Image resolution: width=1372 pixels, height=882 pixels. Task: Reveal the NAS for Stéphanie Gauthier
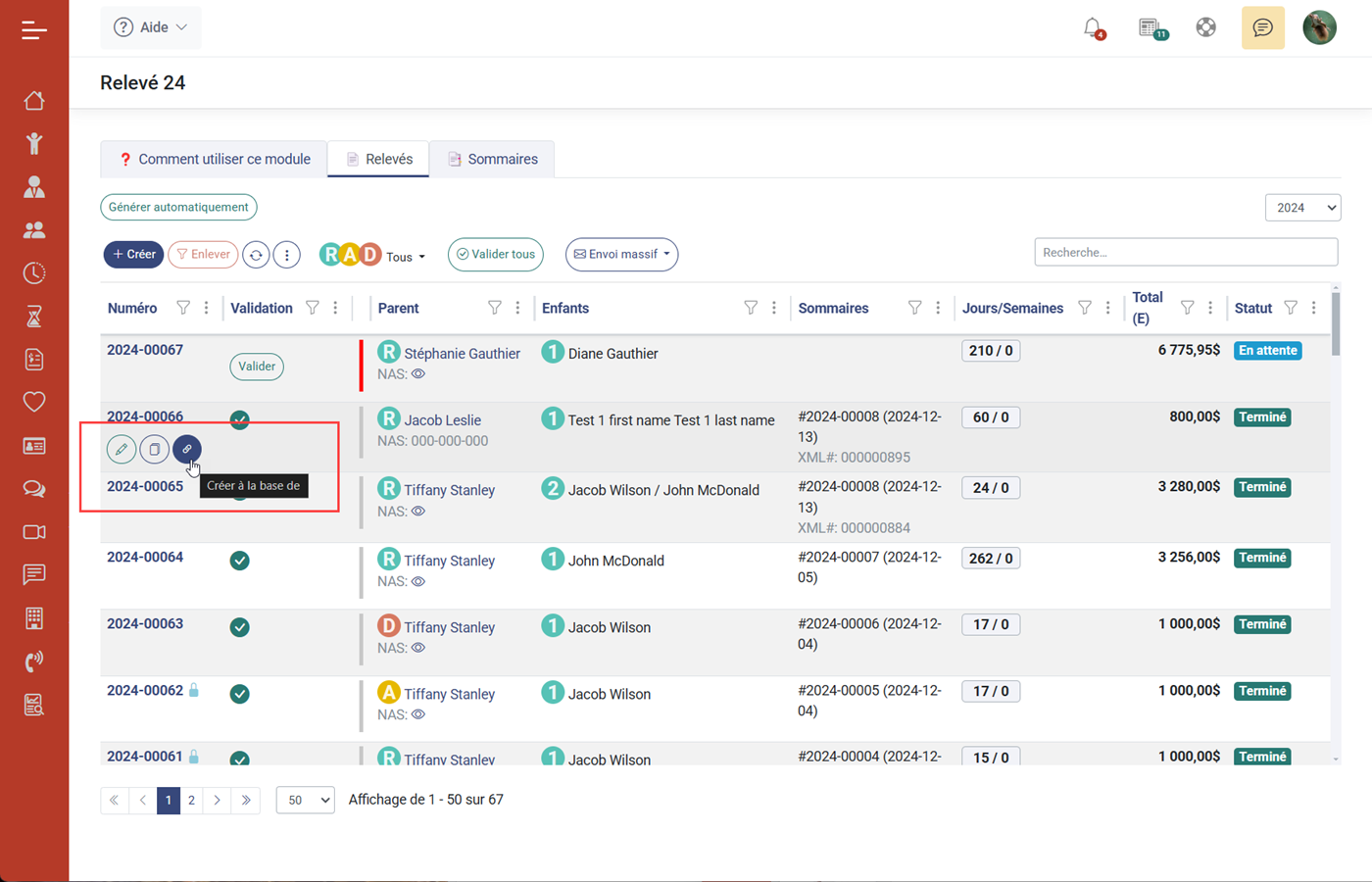click(417, 373)
